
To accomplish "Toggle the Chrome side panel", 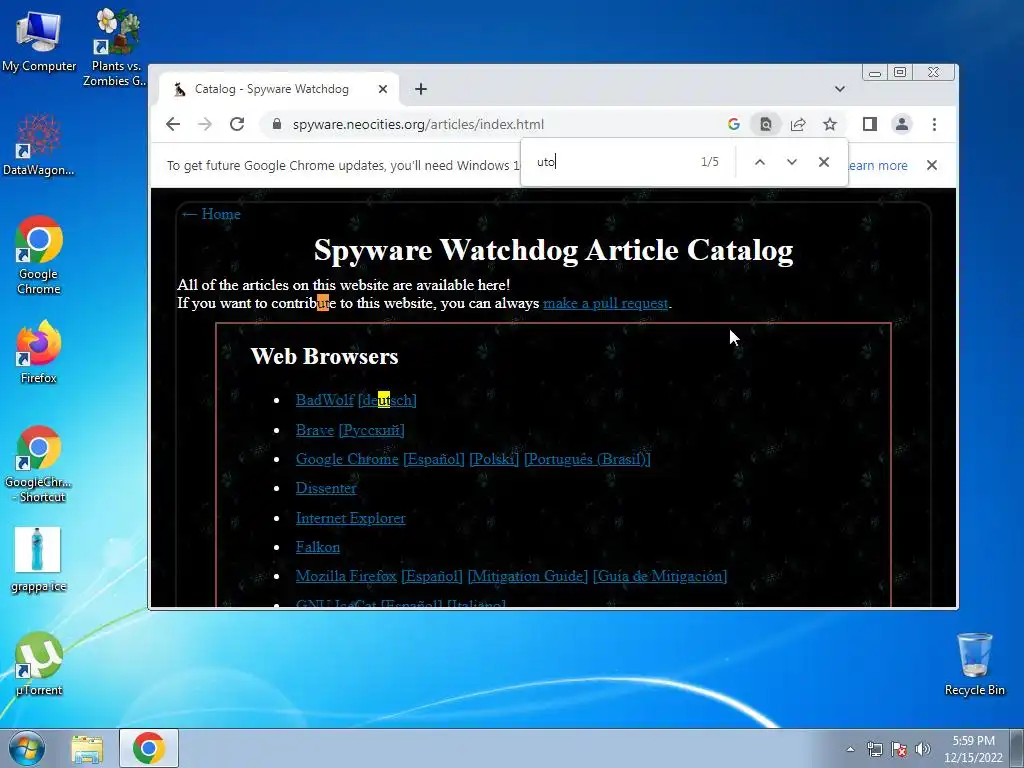I will 869,124.
